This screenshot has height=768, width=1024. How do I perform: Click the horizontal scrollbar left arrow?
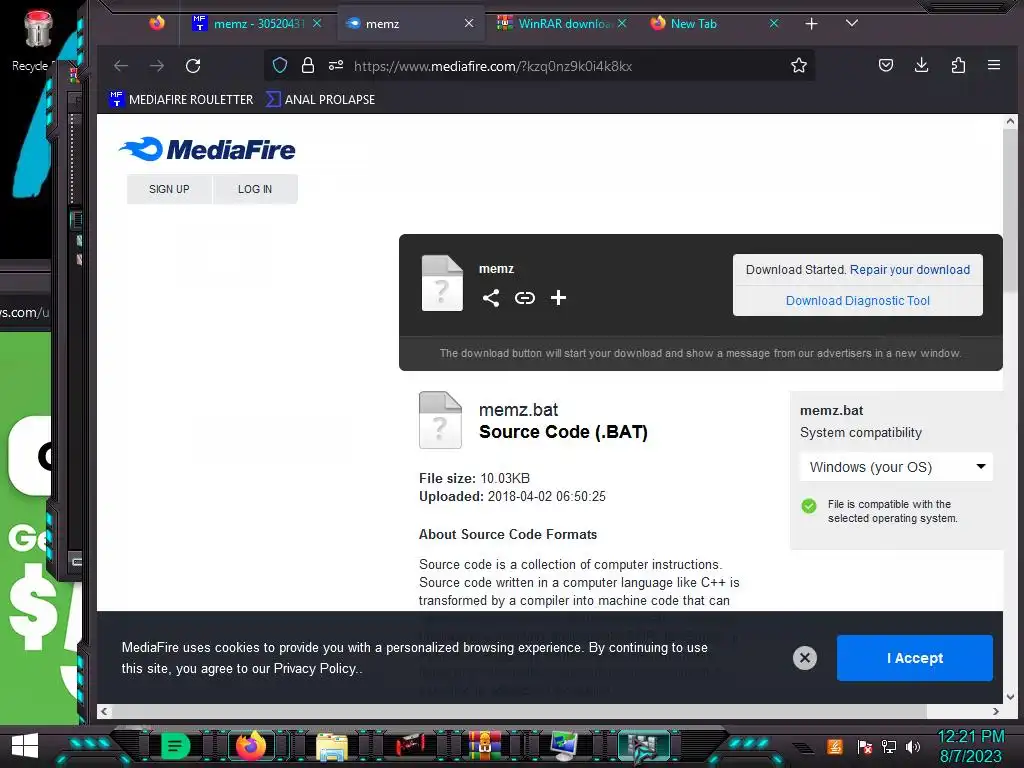pyautogui.click(x=104, y=711)
